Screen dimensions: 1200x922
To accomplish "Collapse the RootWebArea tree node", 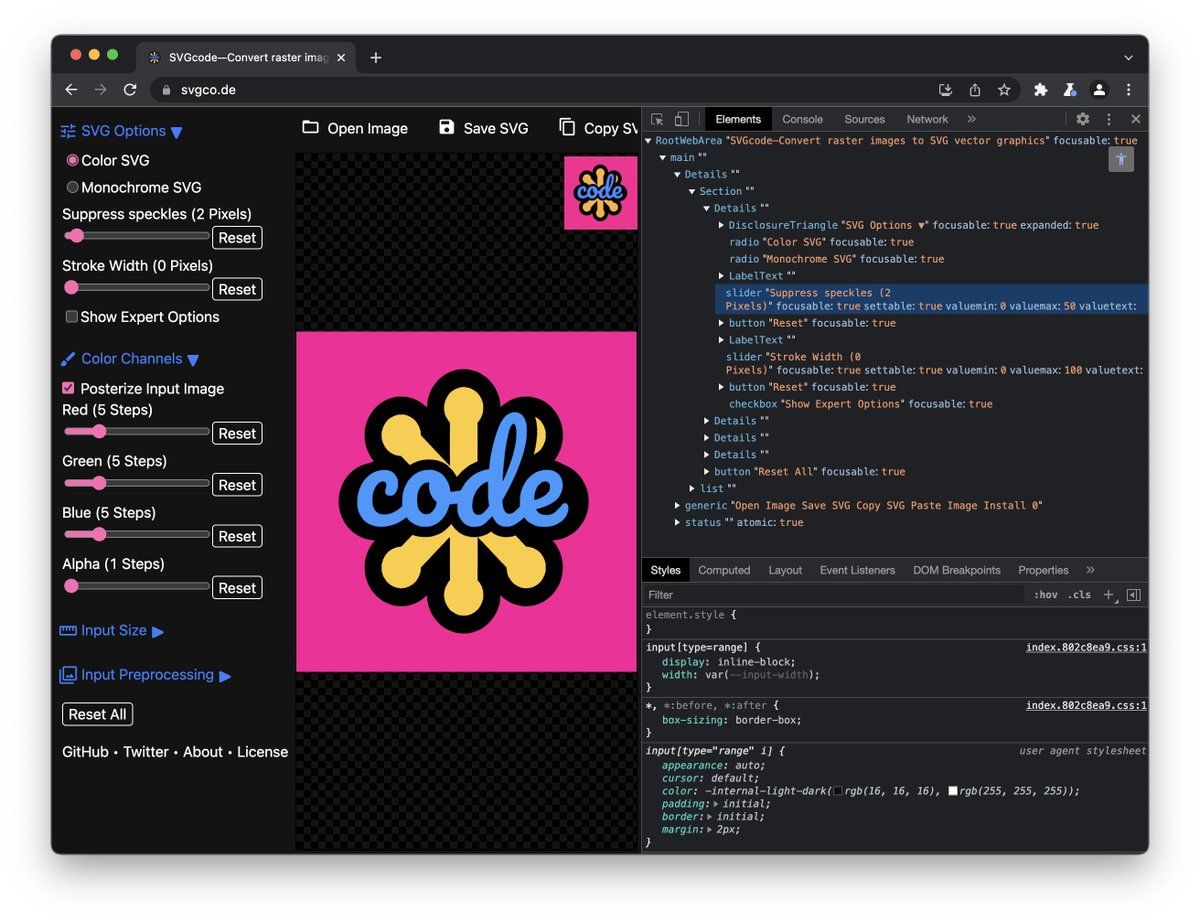I will (648, 141).
